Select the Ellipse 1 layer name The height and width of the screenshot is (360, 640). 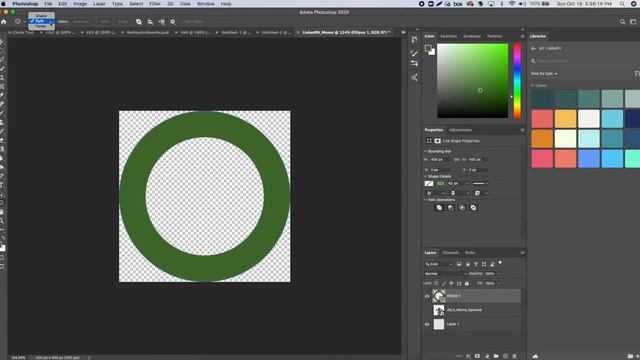click(x=454, y=296)
